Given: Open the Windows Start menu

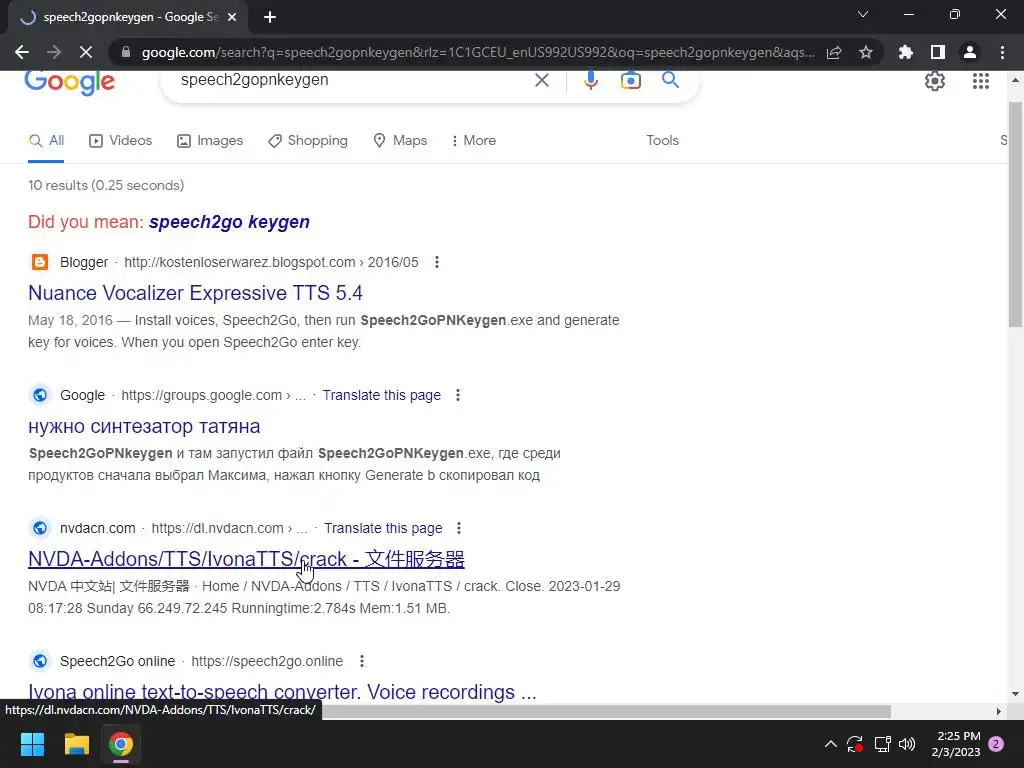Looking at the screenshot, I should pos(32,744).
